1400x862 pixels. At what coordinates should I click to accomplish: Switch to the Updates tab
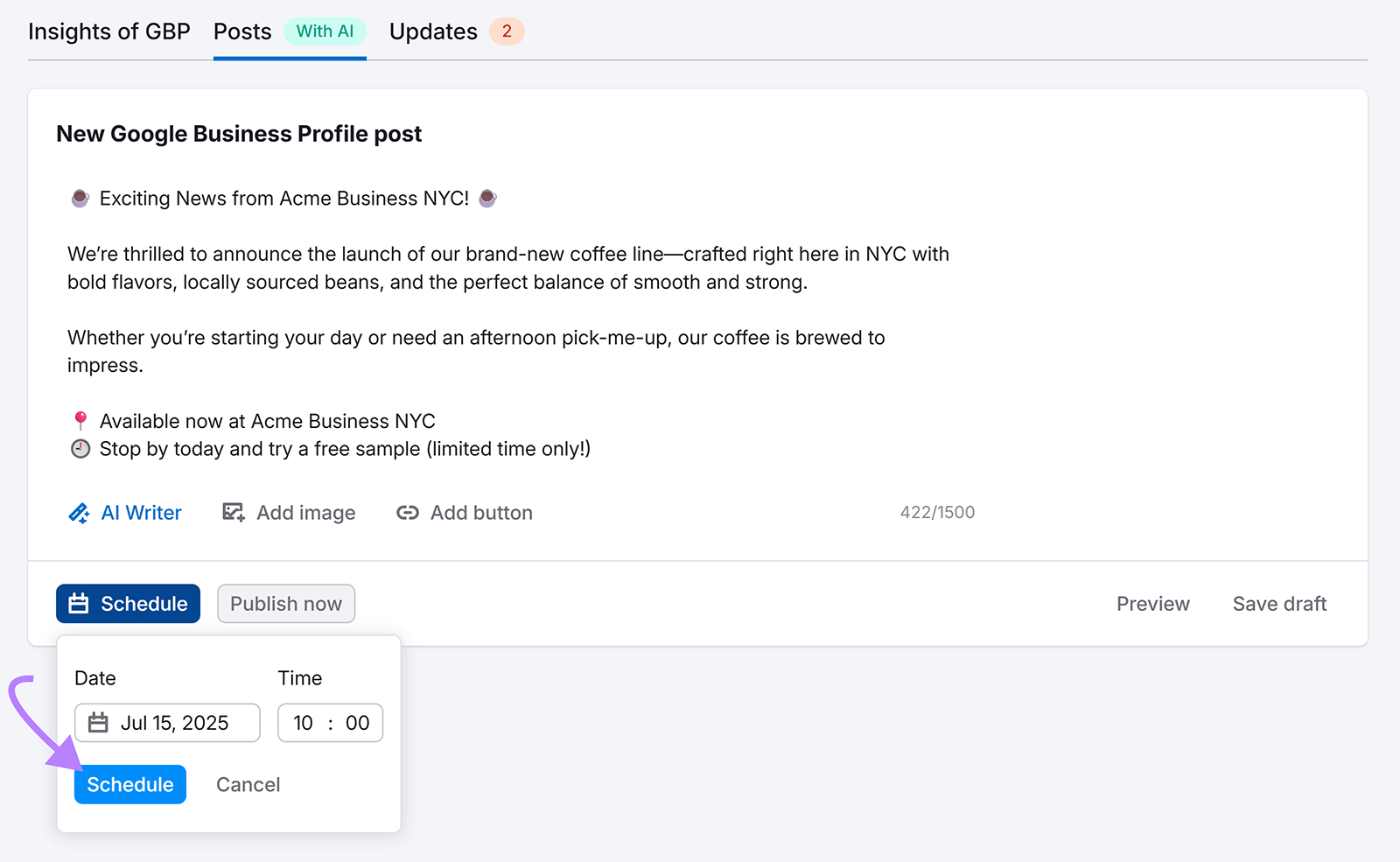[433, 32]
